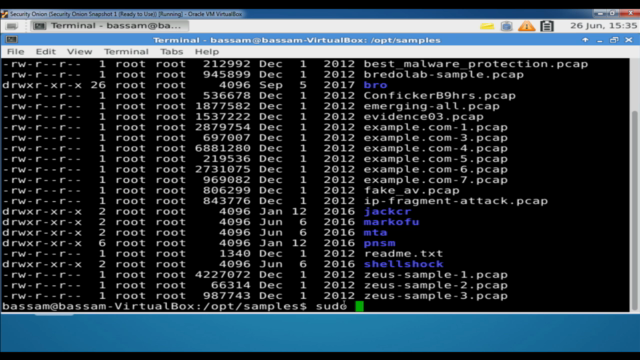Screen dimensions: 640x360
Task: Click the text ConfickerB9hrs.pcap
Action: [x=440, y=96]
